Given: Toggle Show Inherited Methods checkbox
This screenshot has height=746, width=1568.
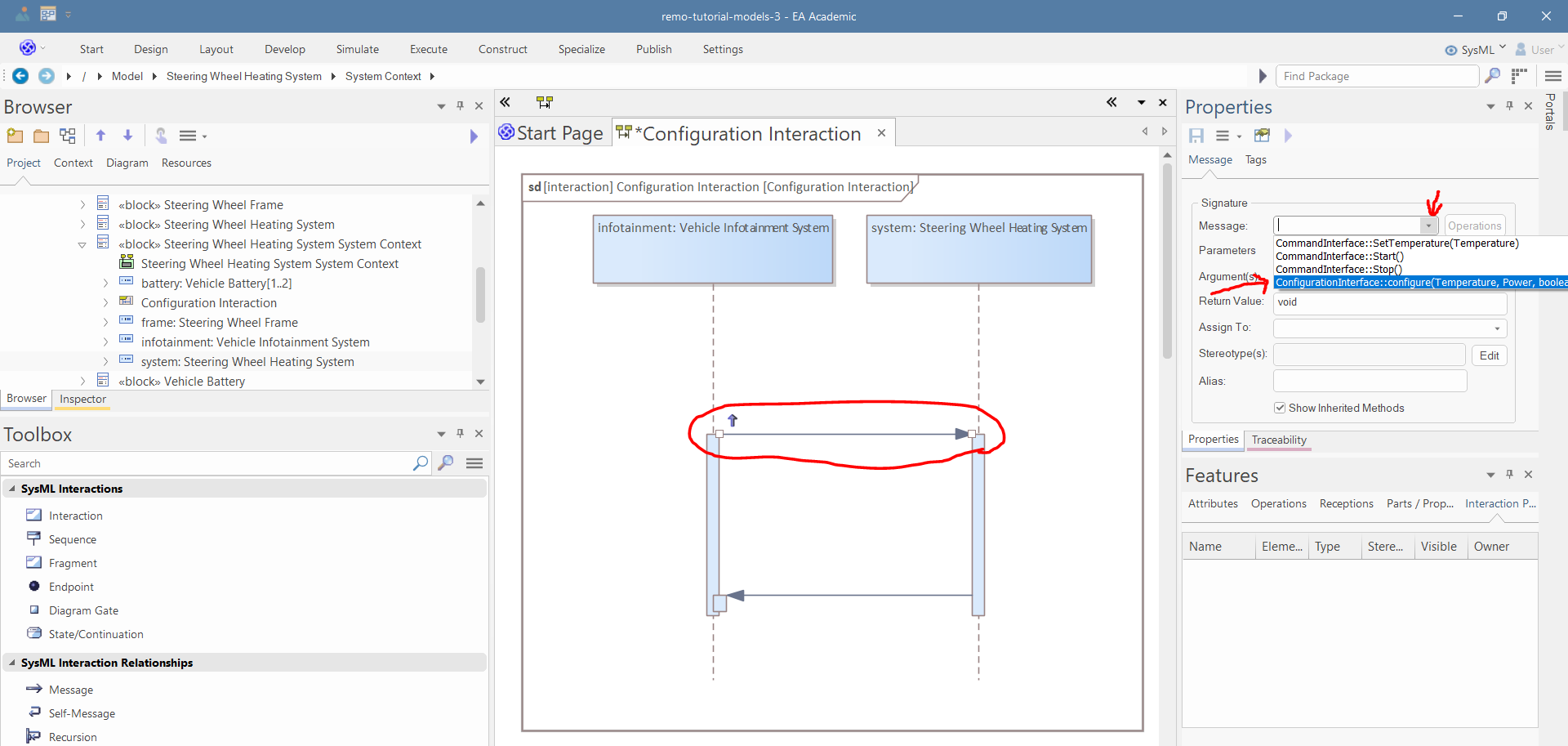Looking at the screenshot, I should (1280, 408).
